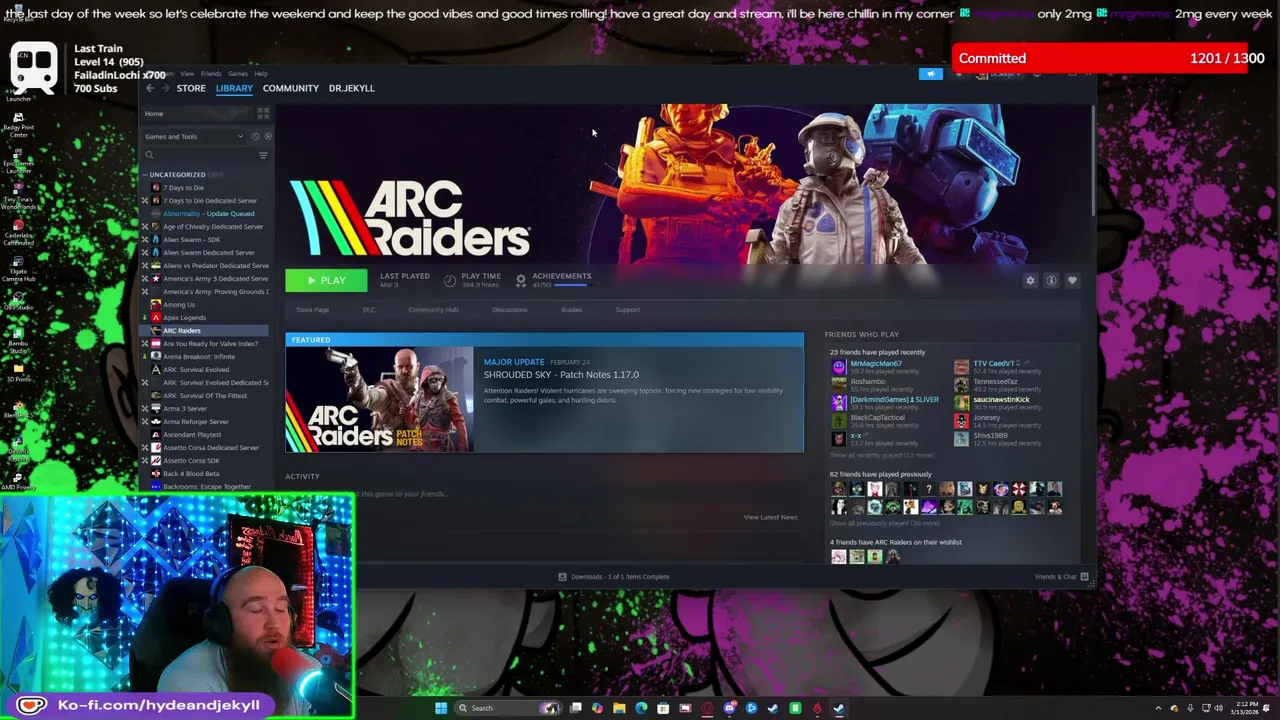Open the game info icon

pyautogui.click(x=1051, y=281)
